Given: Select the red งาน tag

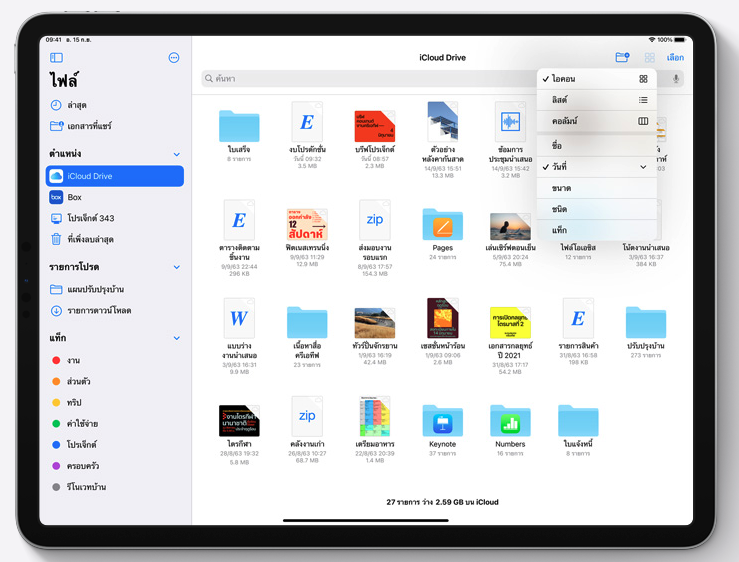Looking at the screenshot, I should pos(75,360).
